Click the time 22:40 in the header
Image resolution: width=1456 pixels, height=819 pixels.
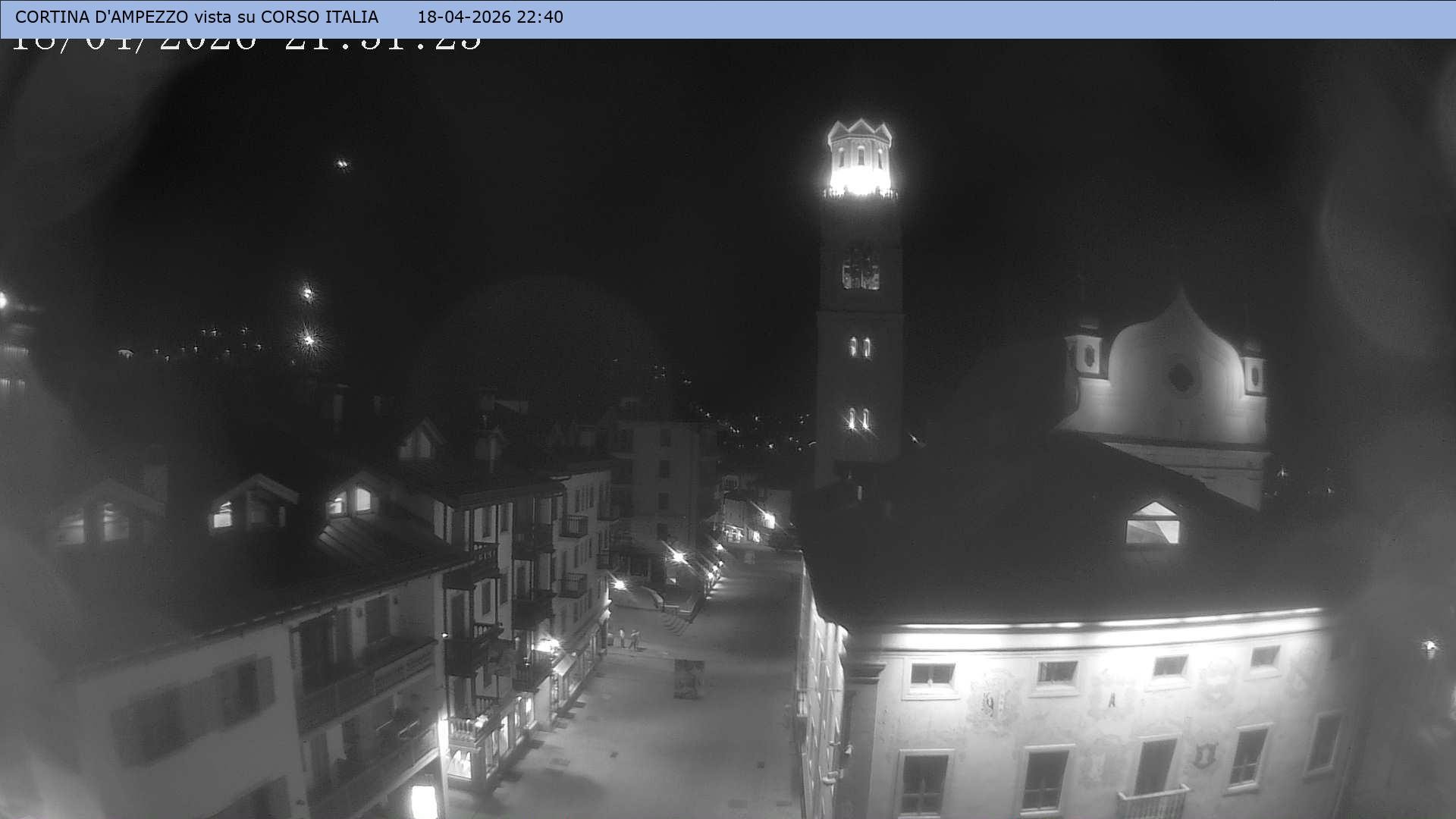coord(540,16)
